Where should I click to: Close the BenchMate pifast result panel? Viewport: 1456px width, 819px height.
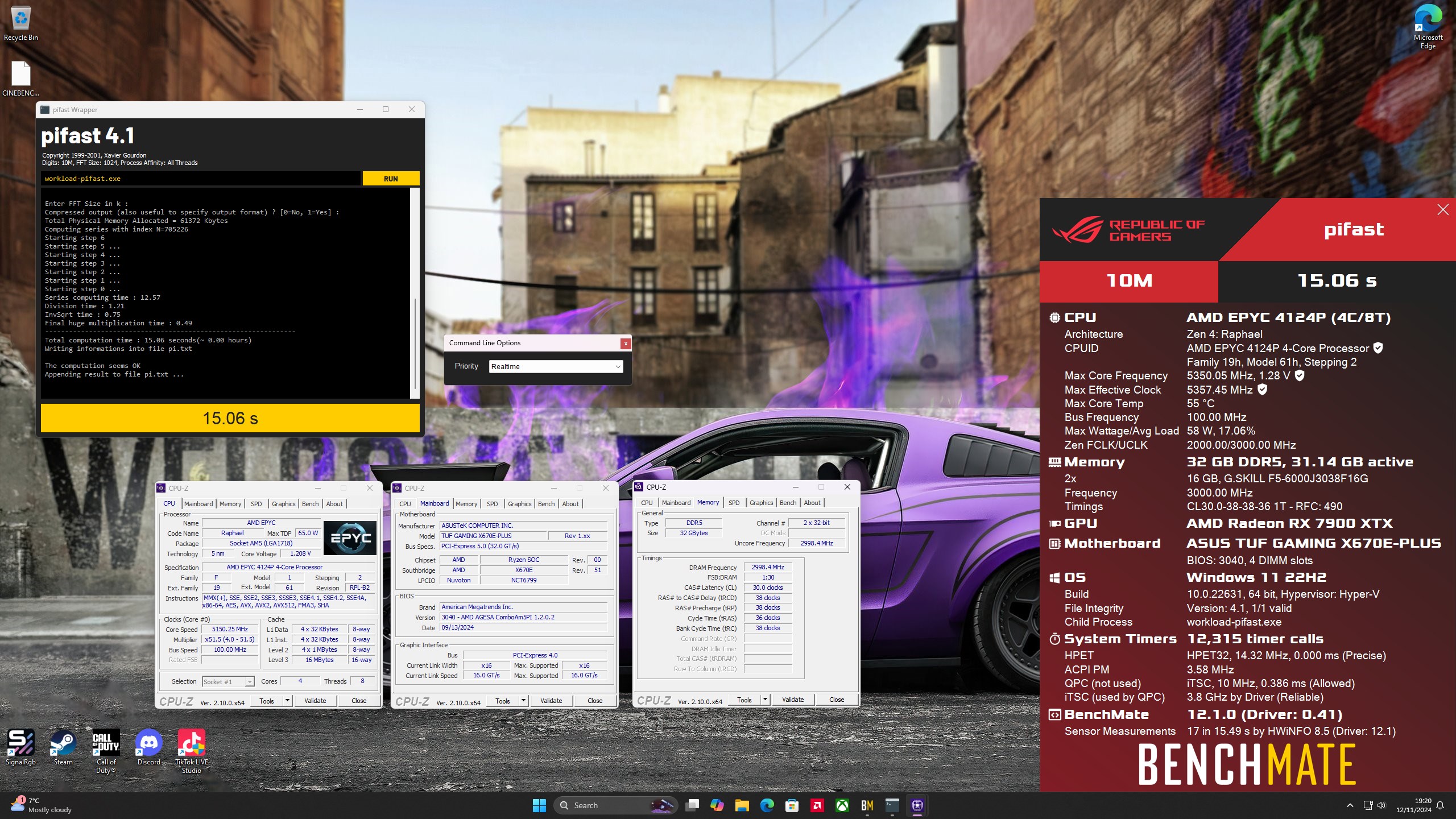tap(1443, 210)
